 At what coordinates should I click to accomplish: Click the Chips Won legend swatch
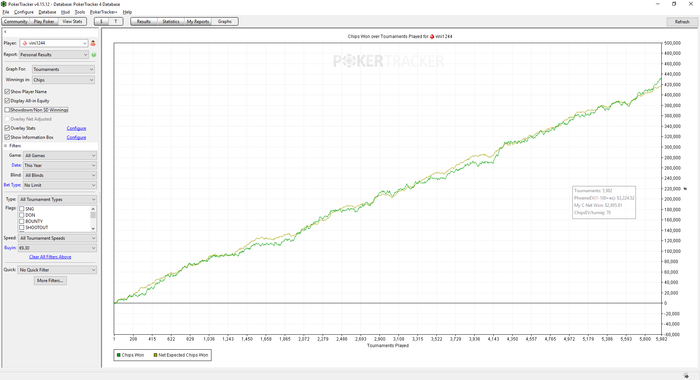pos(119,355)
